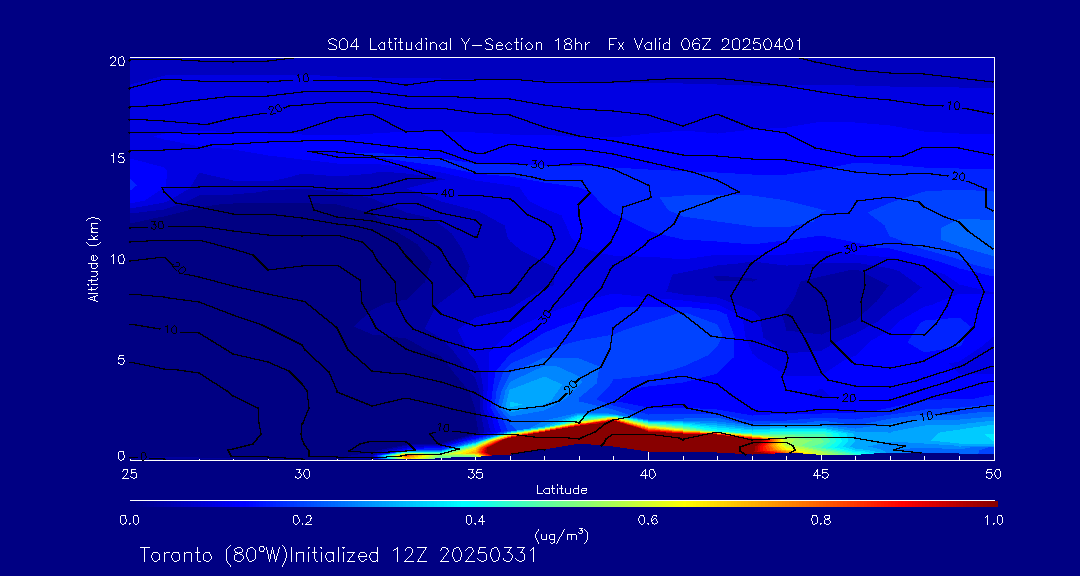Click the 'Altitude (km)' axis label
The width and height of the screenshot is (1080, 576).
[x=93, y=260]
